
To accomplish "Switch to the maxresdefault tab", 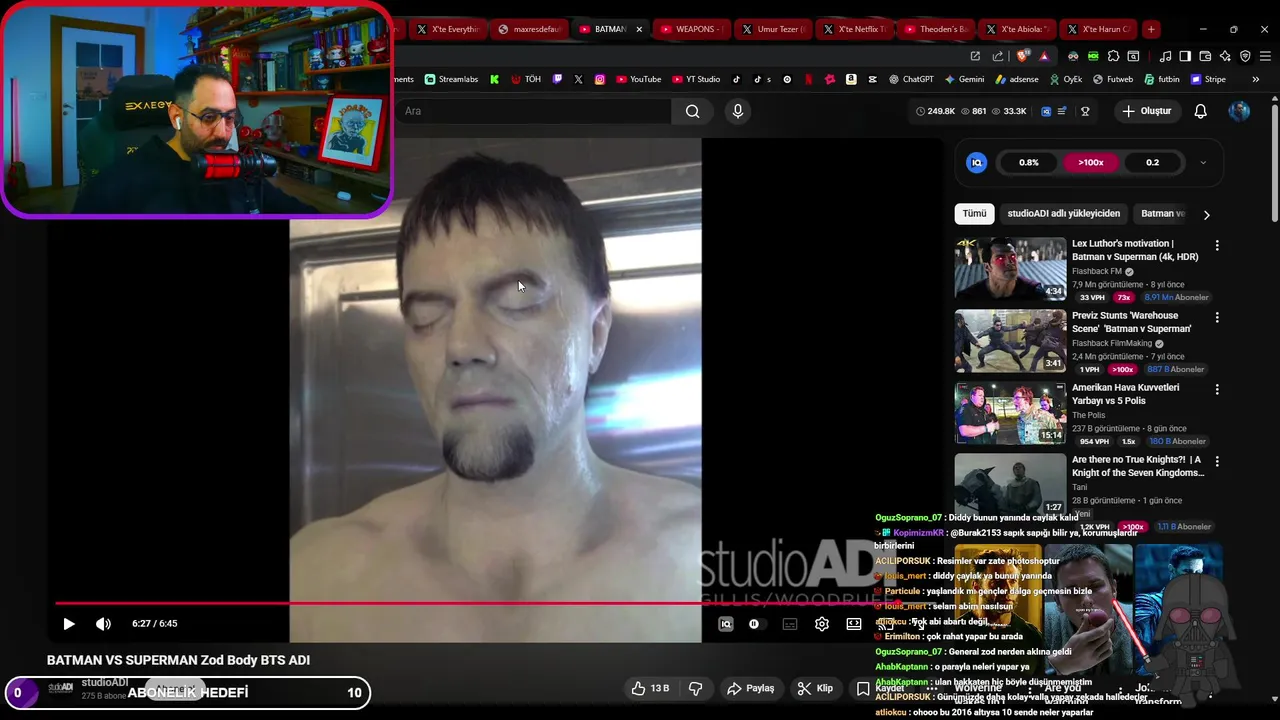I will tap(530, 29).
